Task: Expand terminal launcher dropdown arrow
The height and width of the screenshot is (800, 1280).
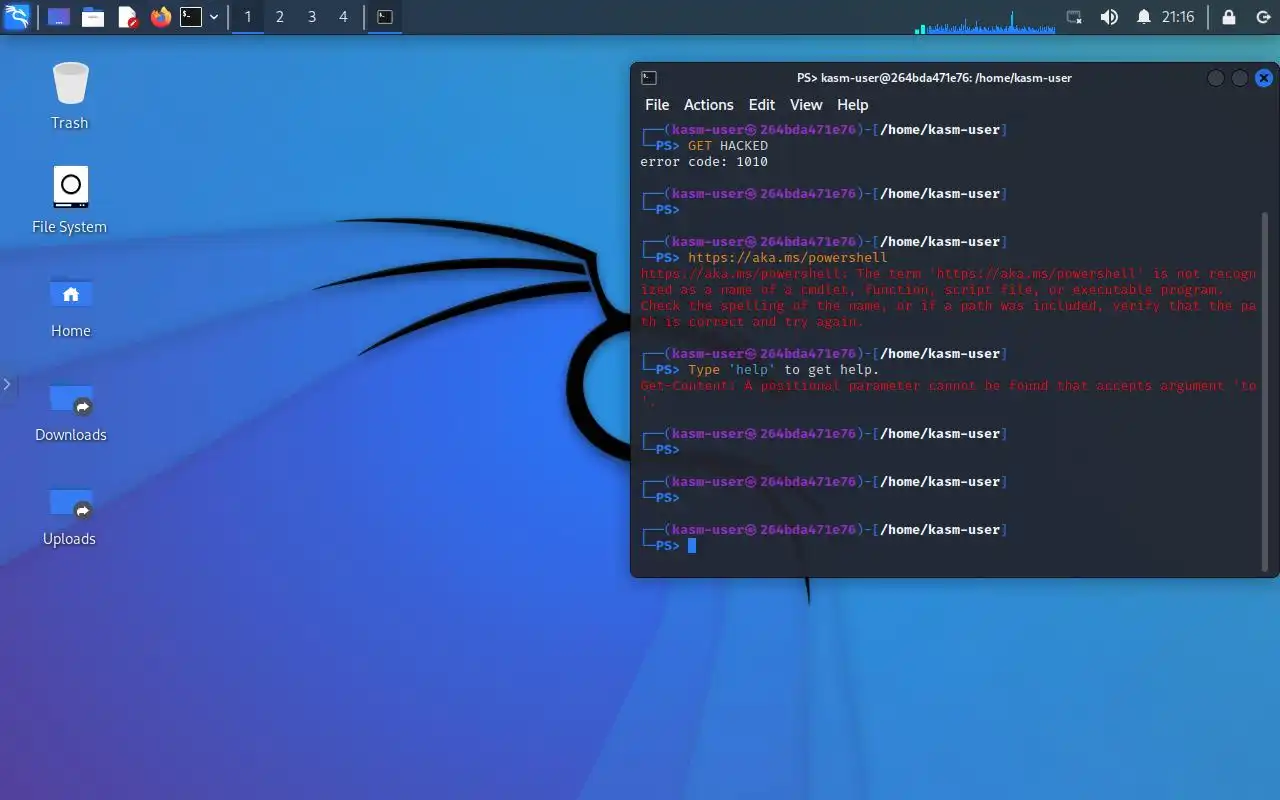Action: tap(214, 17)
